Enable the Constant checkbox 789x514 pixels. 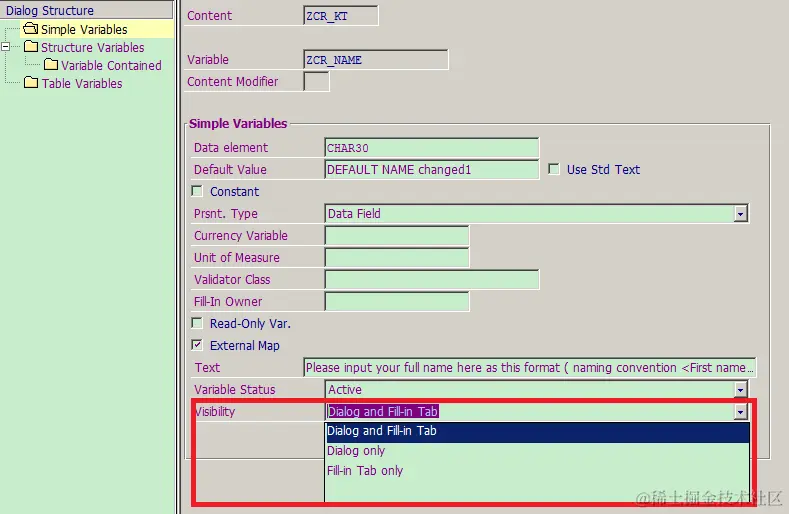pyautogui.click(x=197, y=191)
